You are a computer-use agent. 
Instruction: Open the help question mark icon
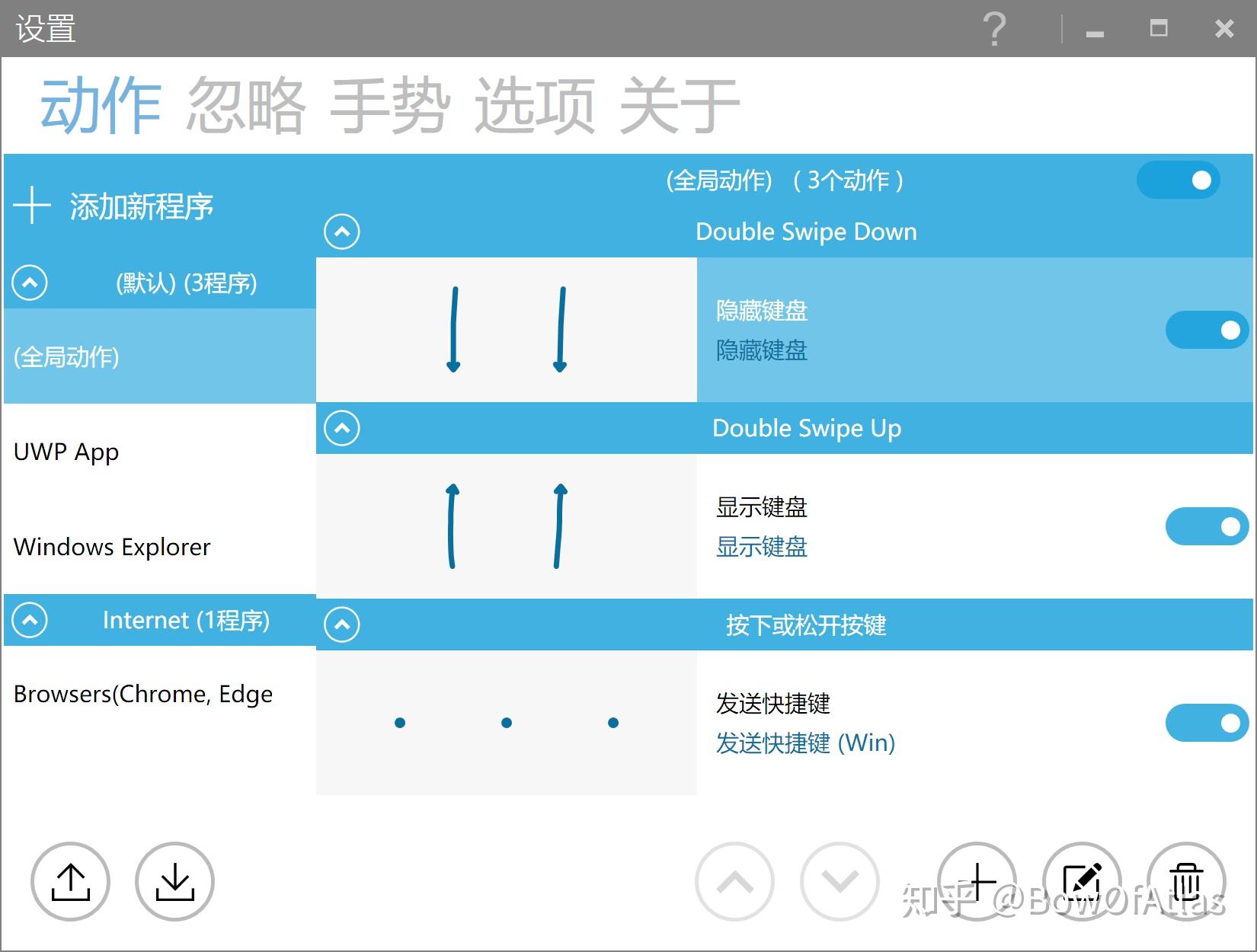click(995, 29)
